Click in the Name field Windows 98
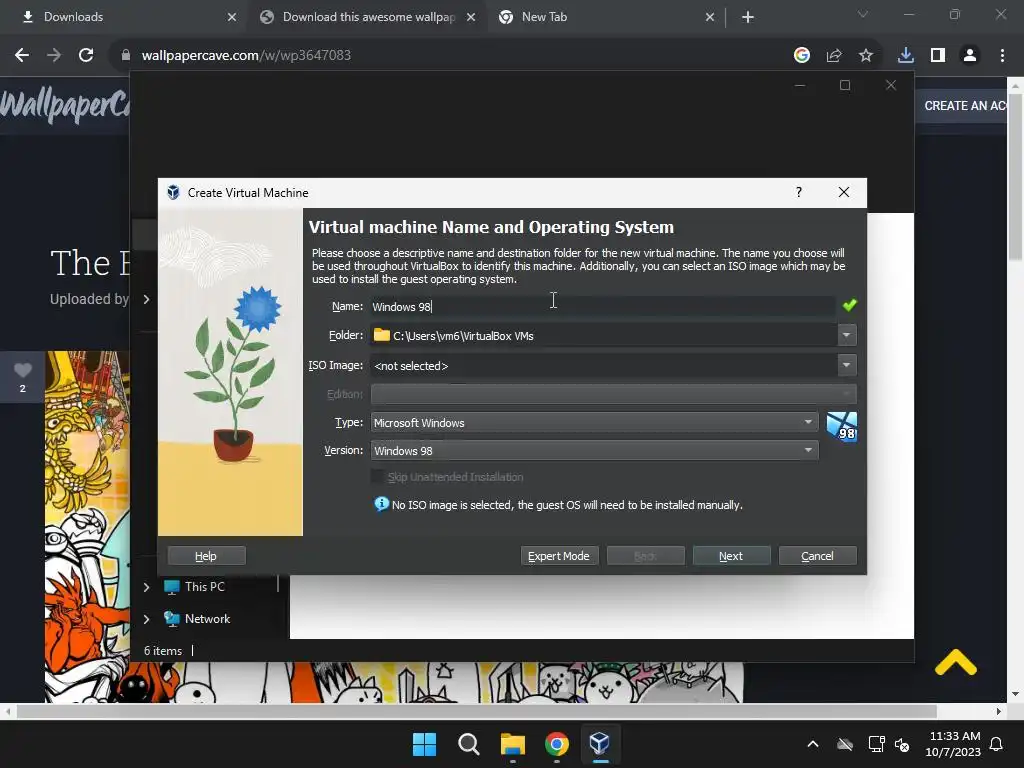The image size is (1024, 768). pos(603,306)
